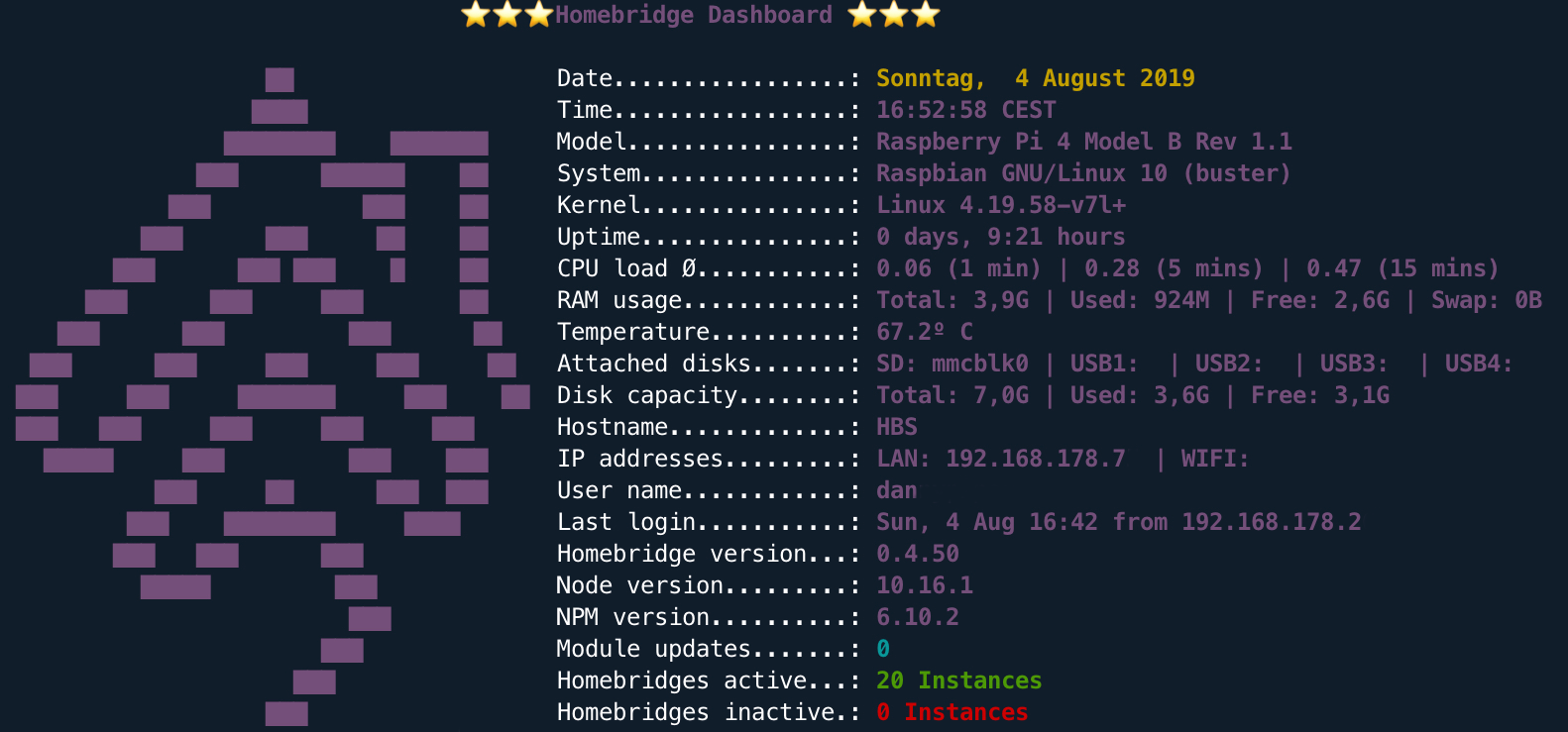Select the Linux 4.19.58-v7l+ kernel version

(x=1000, y=205)
